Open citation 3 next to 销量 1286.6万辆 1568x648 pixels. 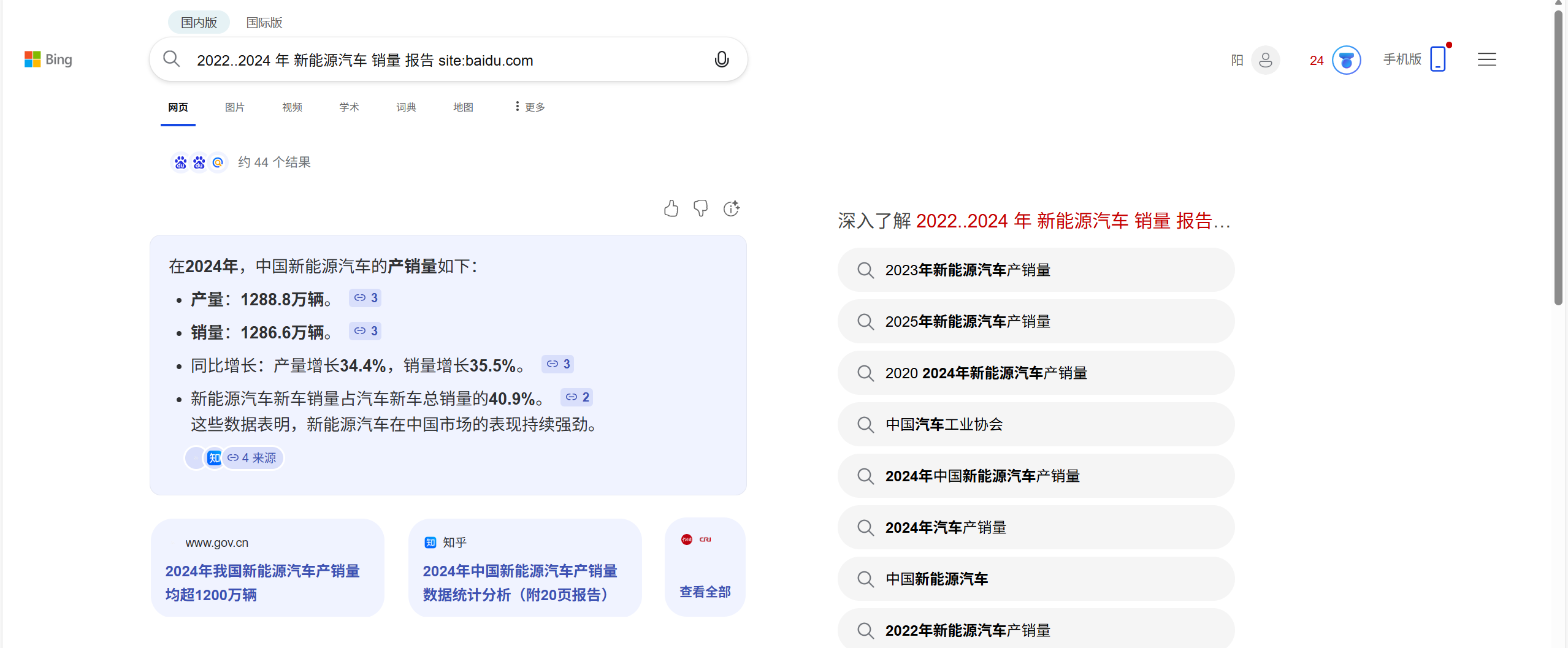(365, 331)
